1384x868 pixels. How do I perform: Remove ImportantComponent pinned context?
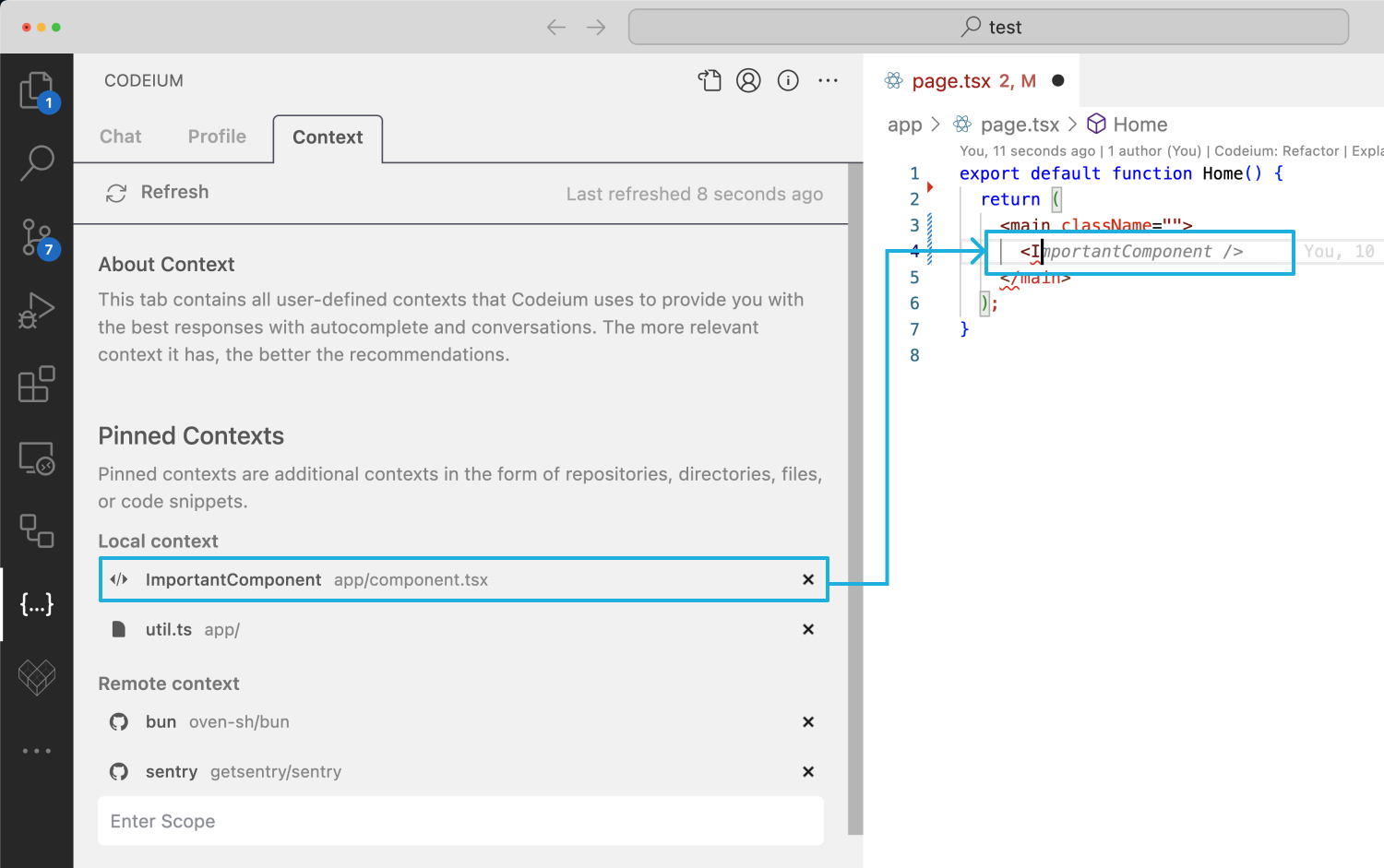808,579
